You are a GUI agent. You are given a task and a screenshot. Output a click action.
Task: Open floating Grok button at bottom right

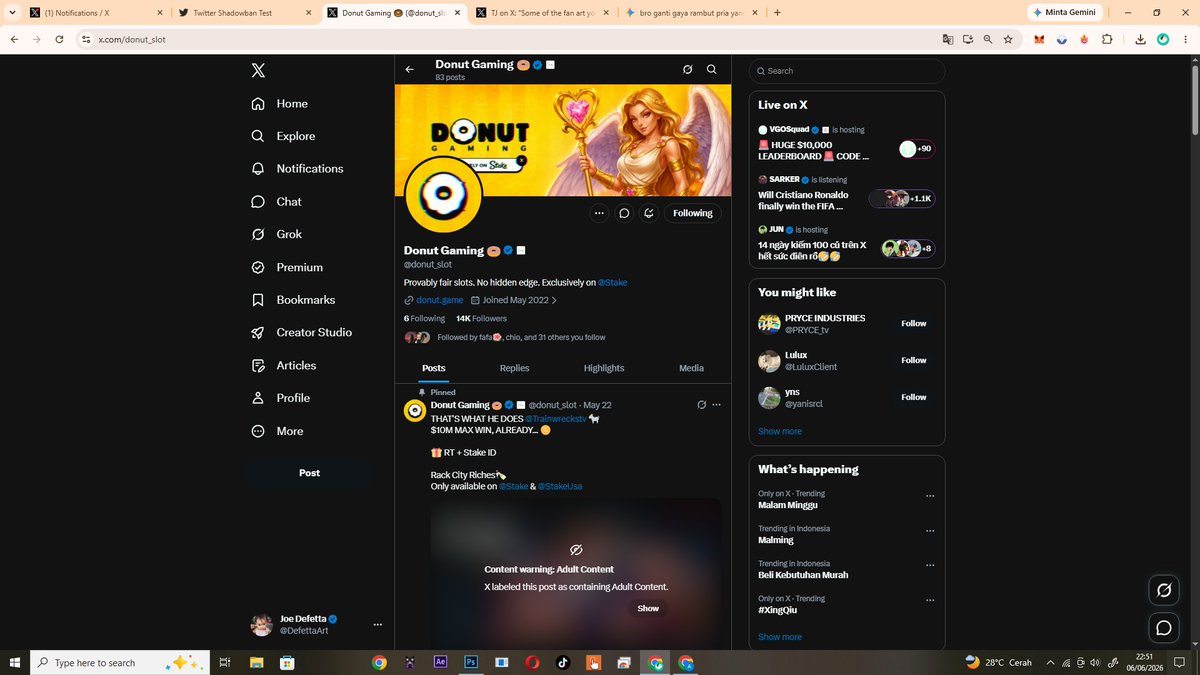click(x=1164, y=590)
